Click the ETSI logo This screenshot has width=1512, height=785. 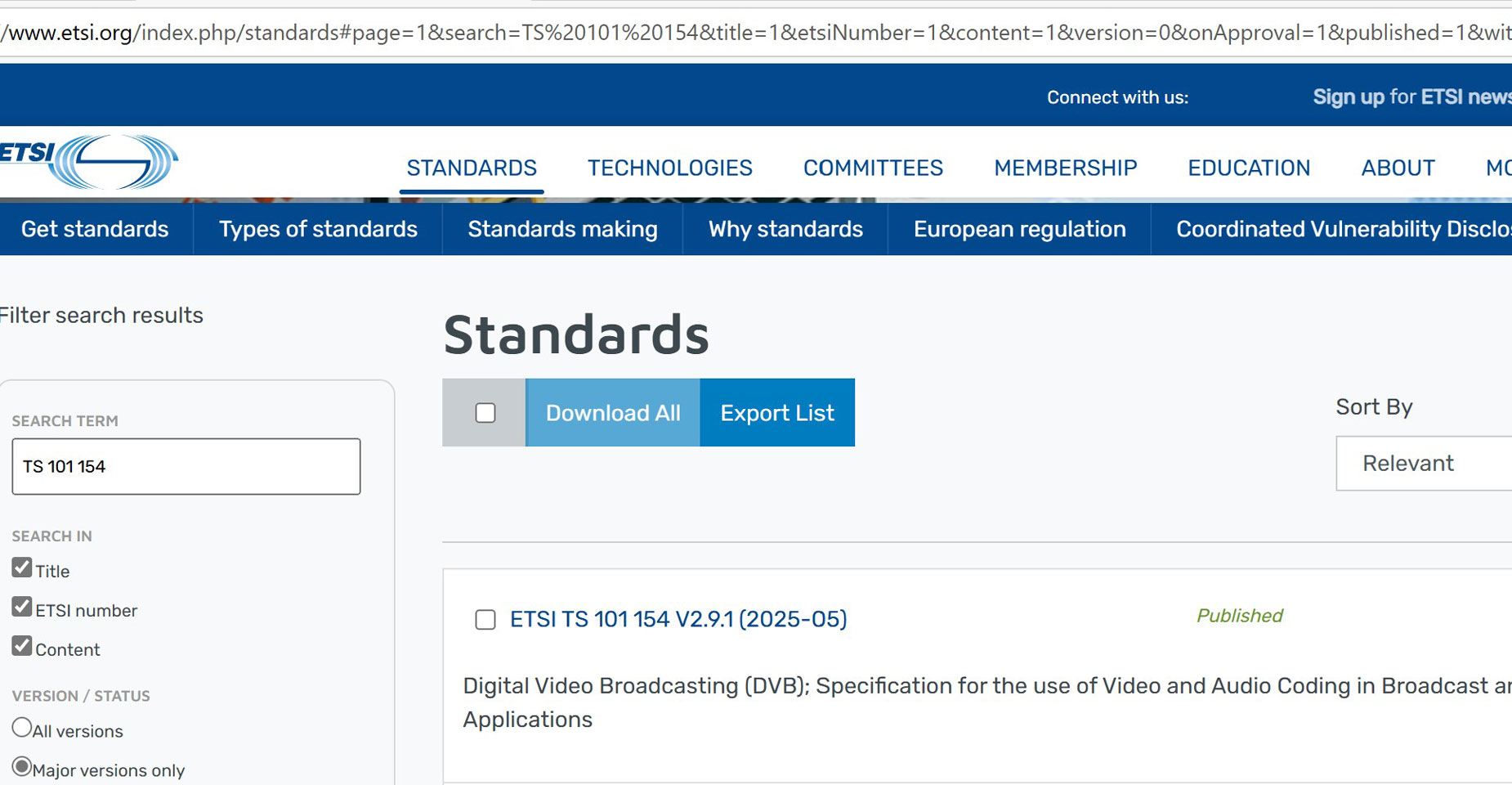click(88, 161)
